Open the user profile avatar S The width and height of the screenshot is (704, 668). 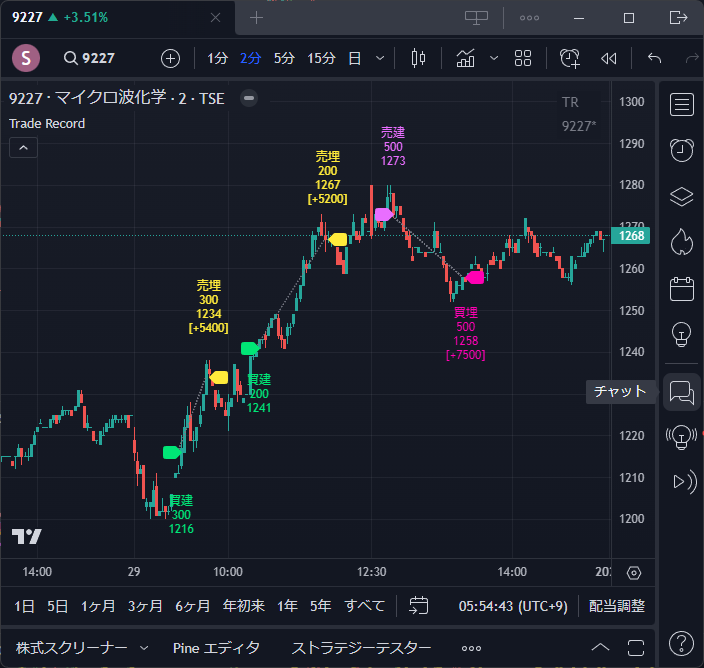click(x=26, y=58)
